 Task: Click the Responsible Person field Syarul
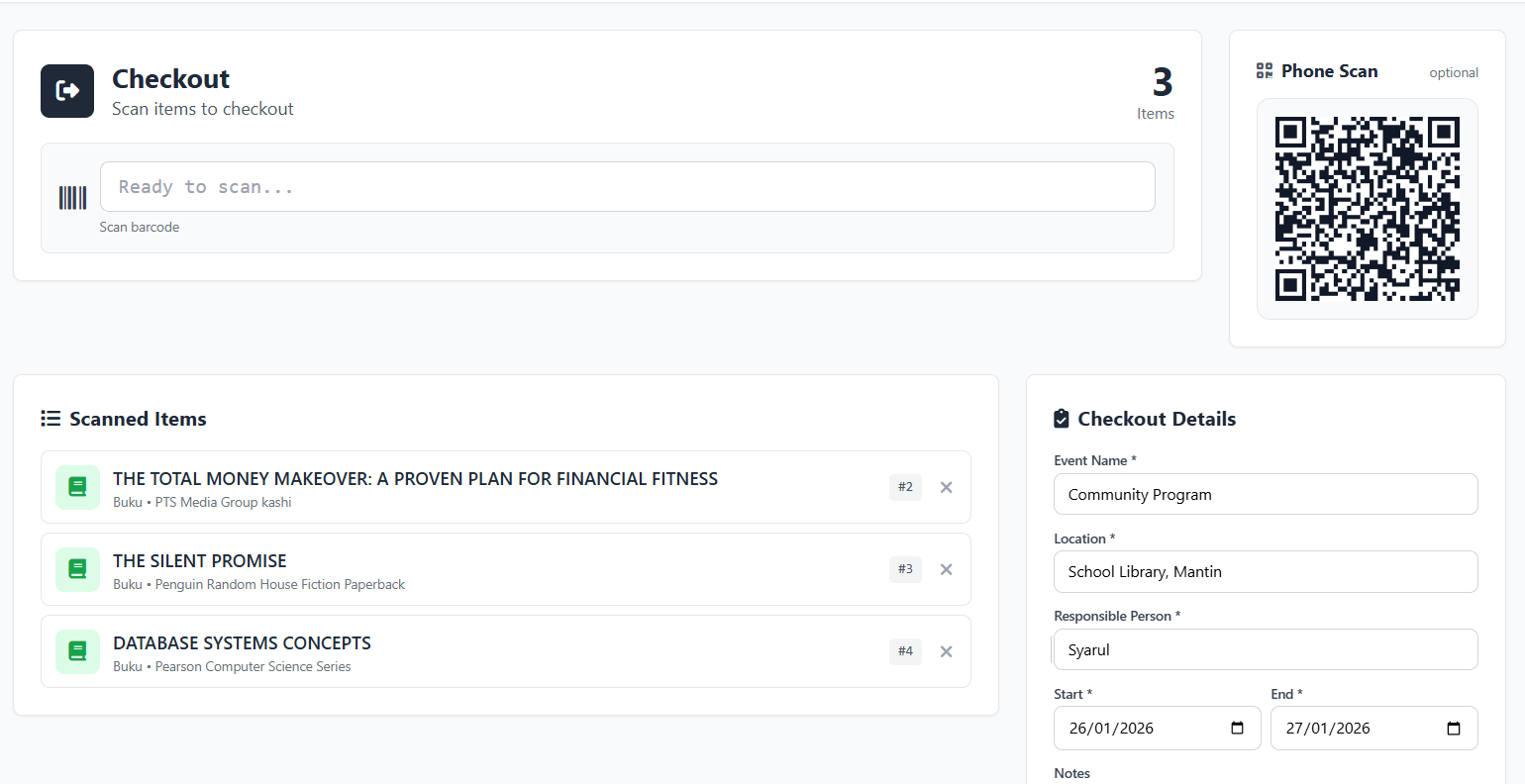coord(1265,649)
